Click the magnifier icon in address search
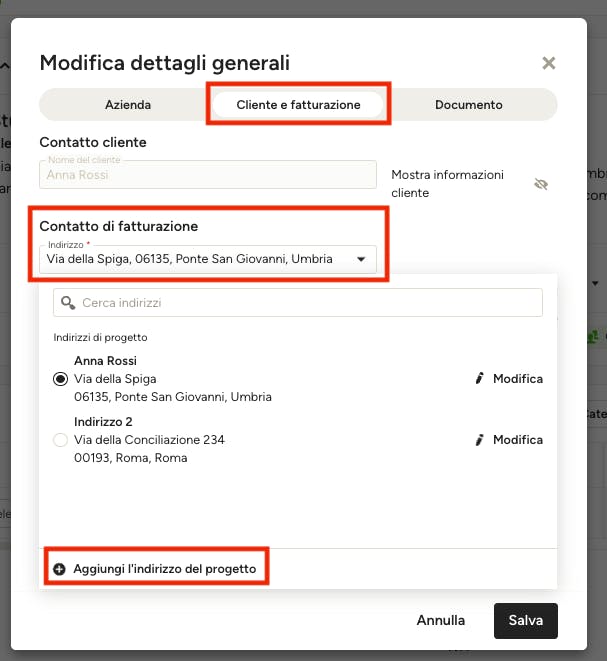Viewport: 607px width, 661px height. click(x=68, y=303)
